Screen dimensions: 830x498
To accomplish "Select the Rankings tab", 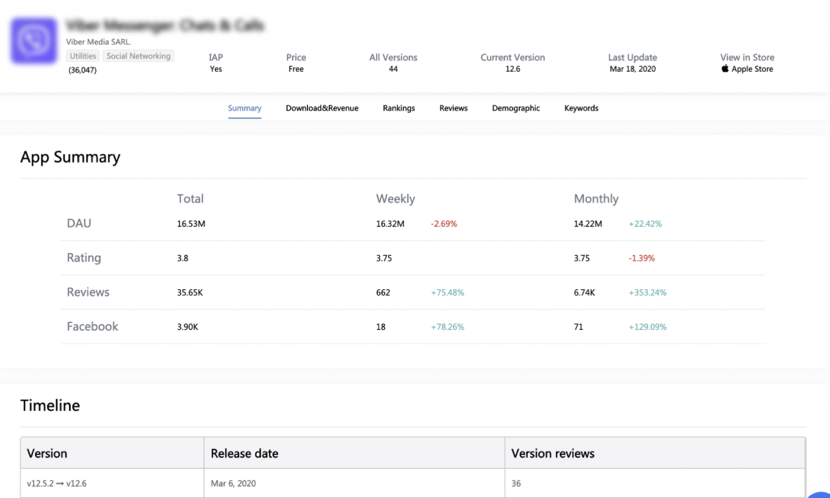I will coord(399,108).
